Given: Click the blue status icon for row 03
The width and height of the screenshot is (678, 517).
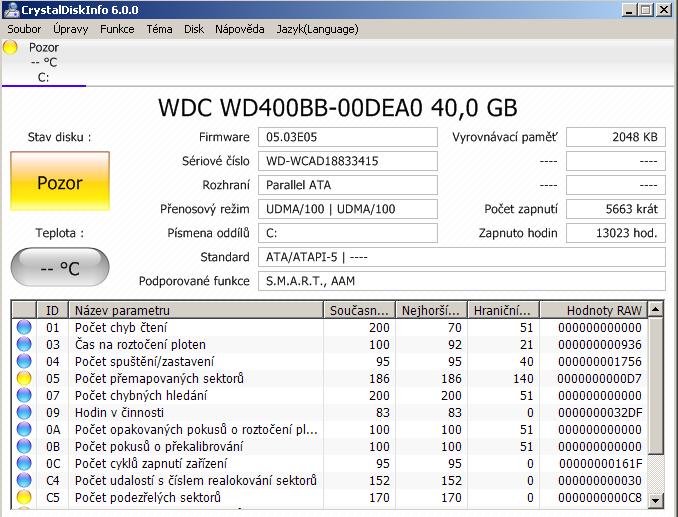Looking at the screenshot, I should (x=24, y=344).
